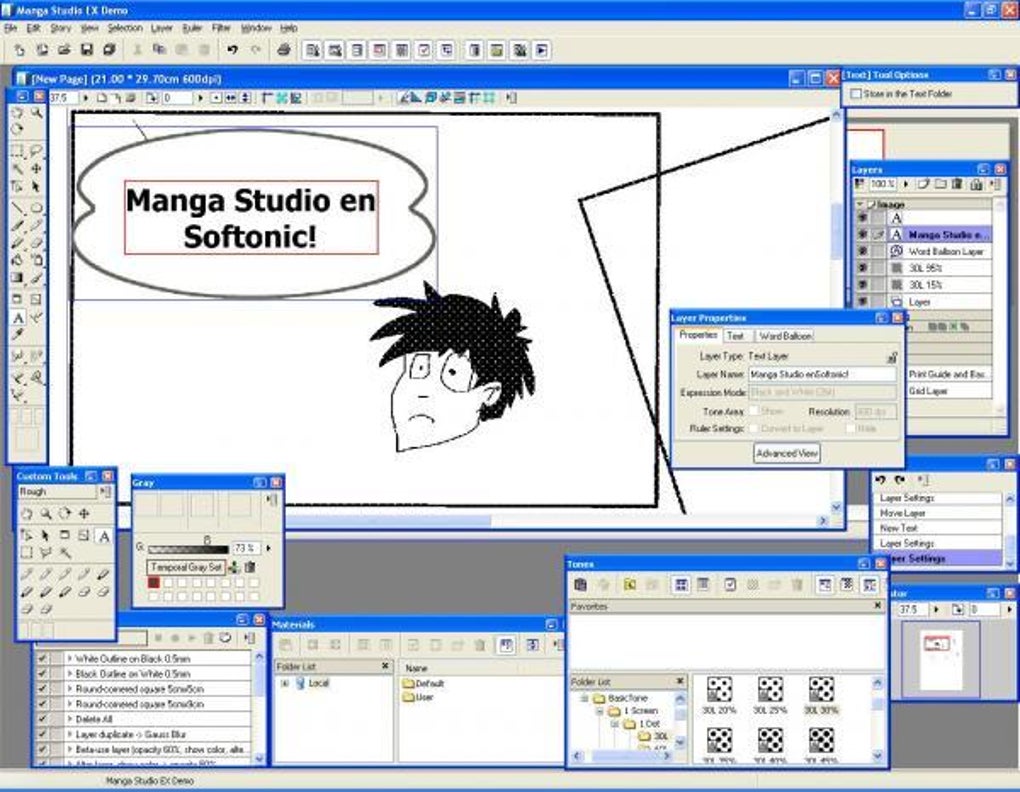1020x792 pixels.
Task: Select the Zoom magnifier tool in toolbox
Action: coord(37,112)
